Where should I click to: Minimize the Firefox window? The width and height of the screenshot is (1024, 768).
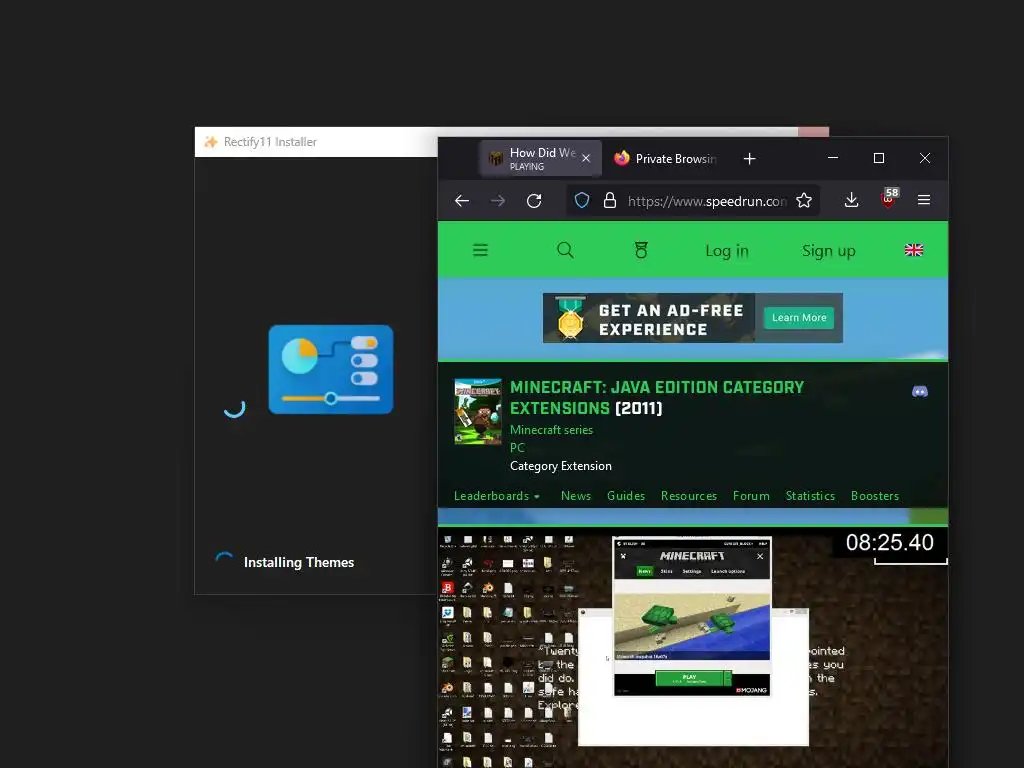point(833,158)
